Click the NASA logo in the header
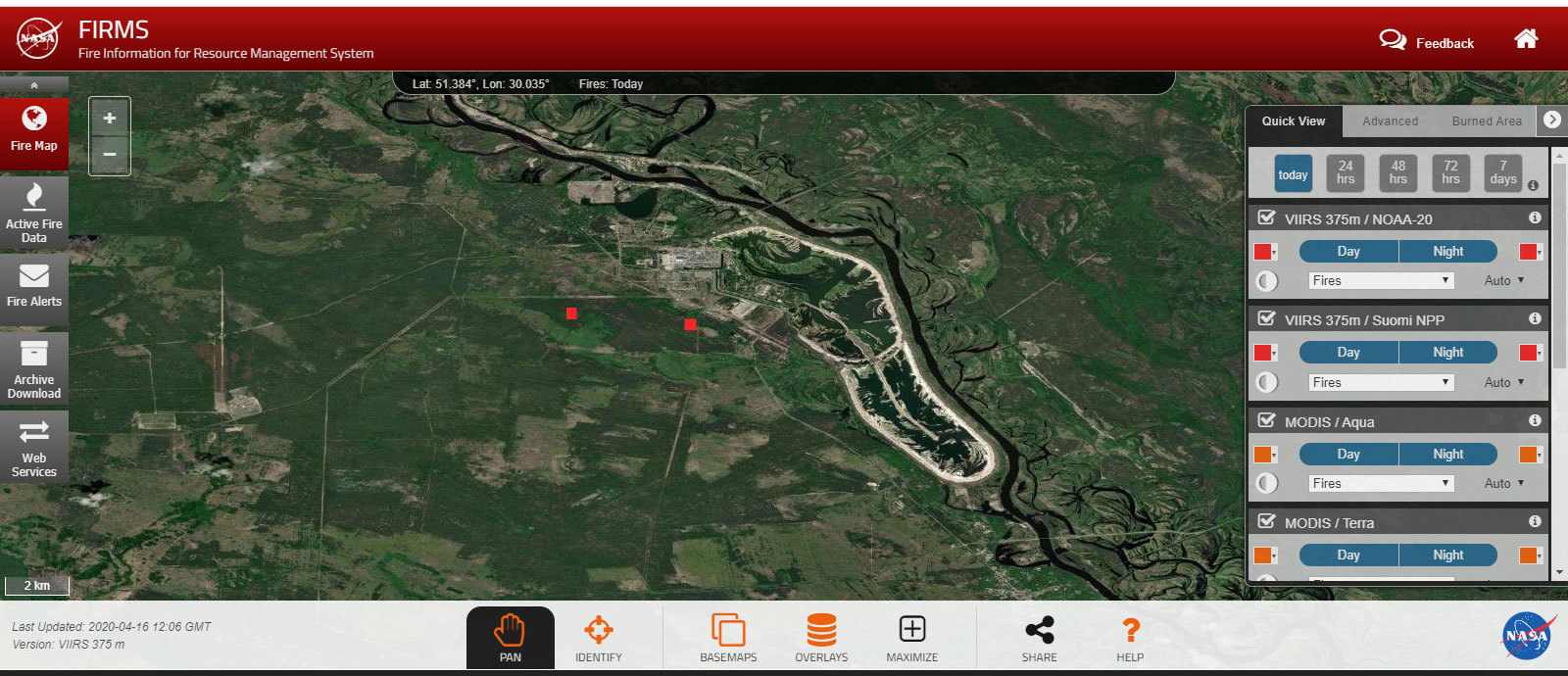 38,39
